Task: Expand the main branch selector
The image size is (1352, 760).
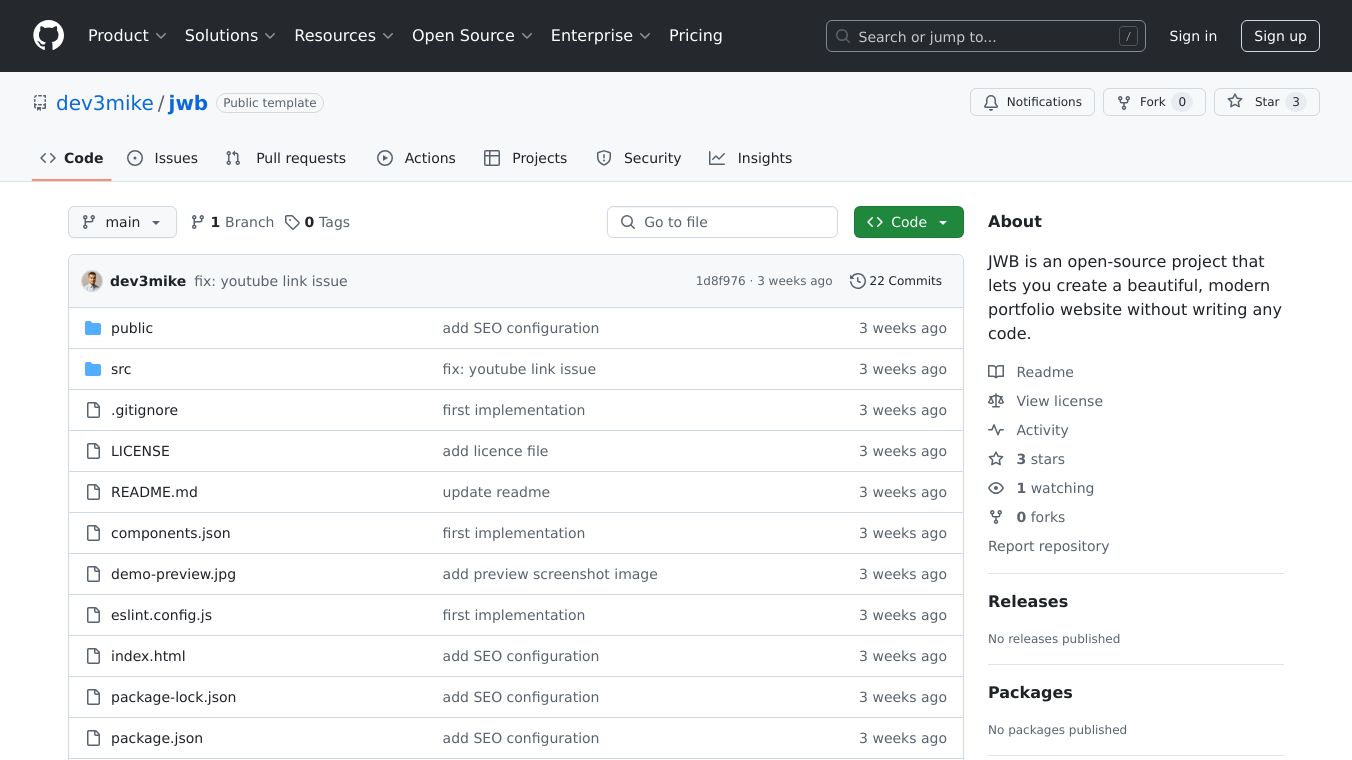Action: (x=122, y=222)
